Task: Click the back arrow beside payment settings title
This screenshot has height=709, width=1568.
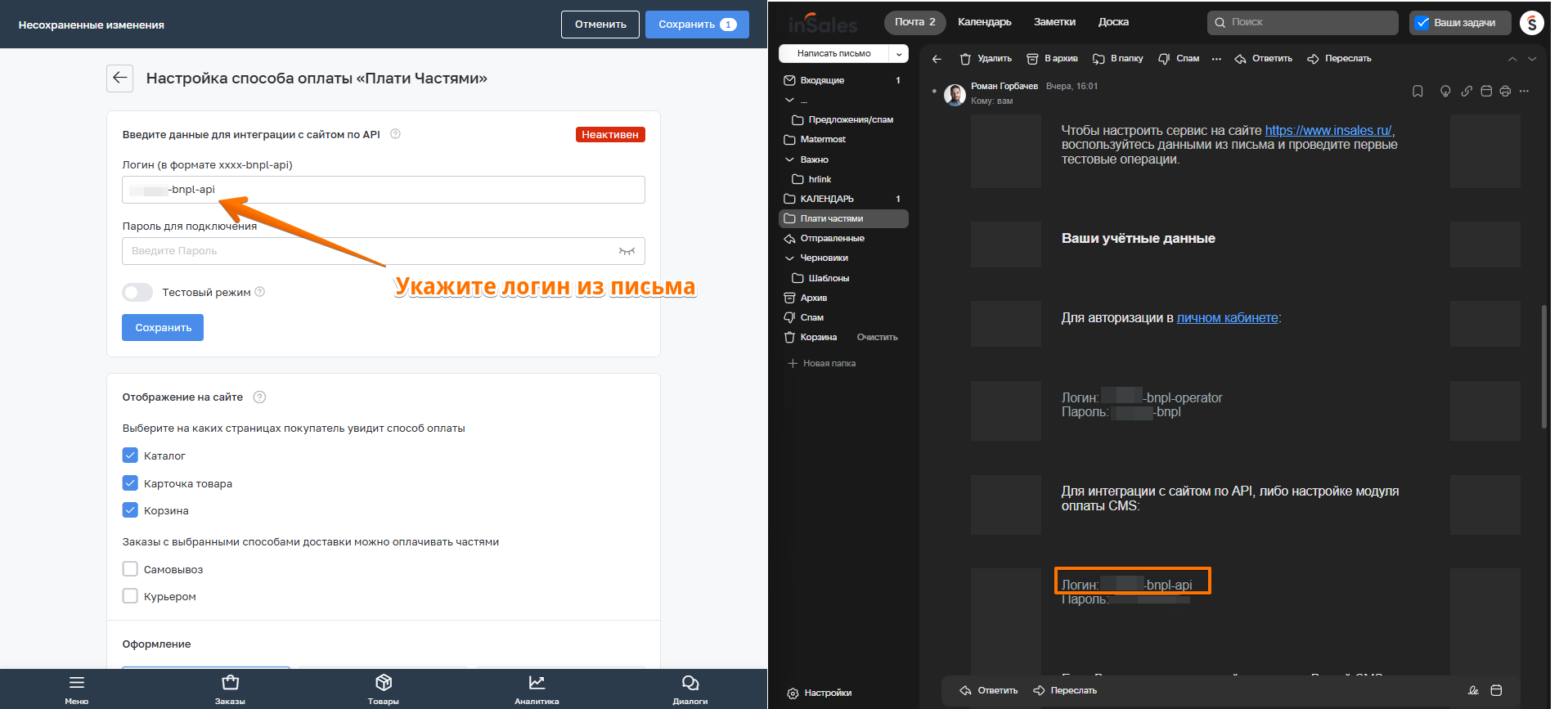Action: click(x=120, y=79)
